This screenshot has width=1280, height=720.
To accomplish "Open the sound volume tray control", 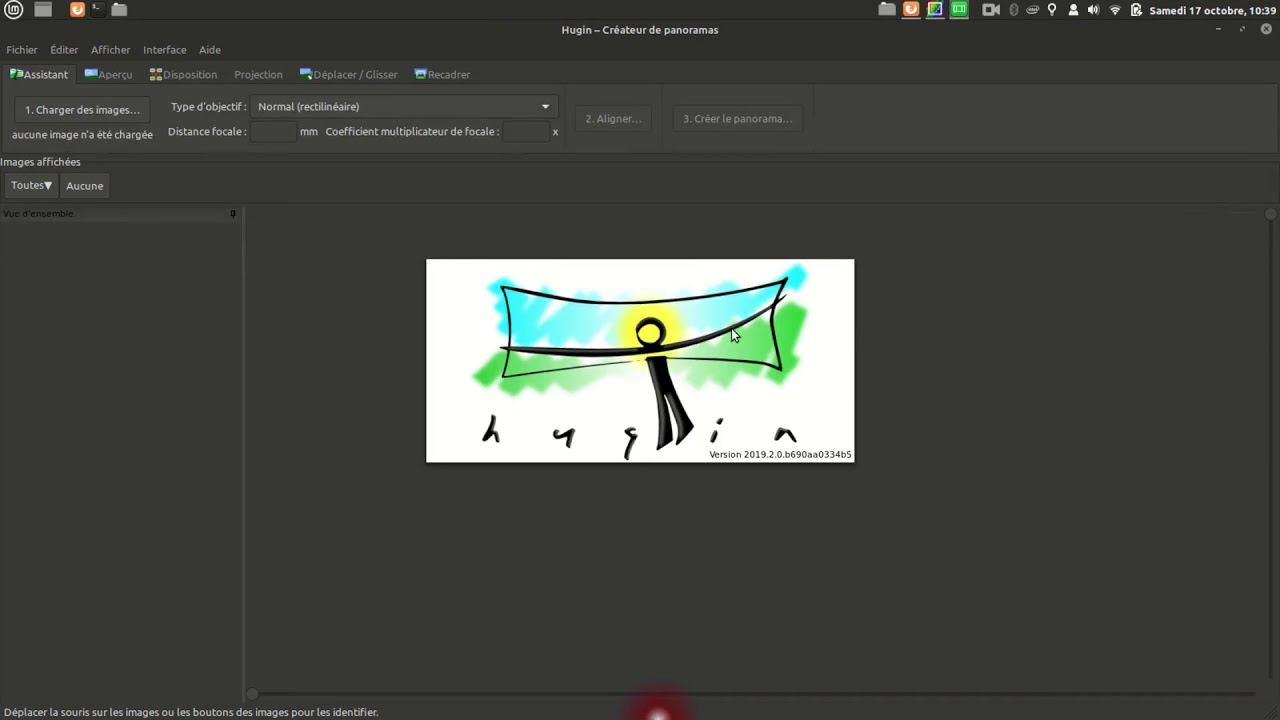I will pyautogui.click(x=1093, y=10).
